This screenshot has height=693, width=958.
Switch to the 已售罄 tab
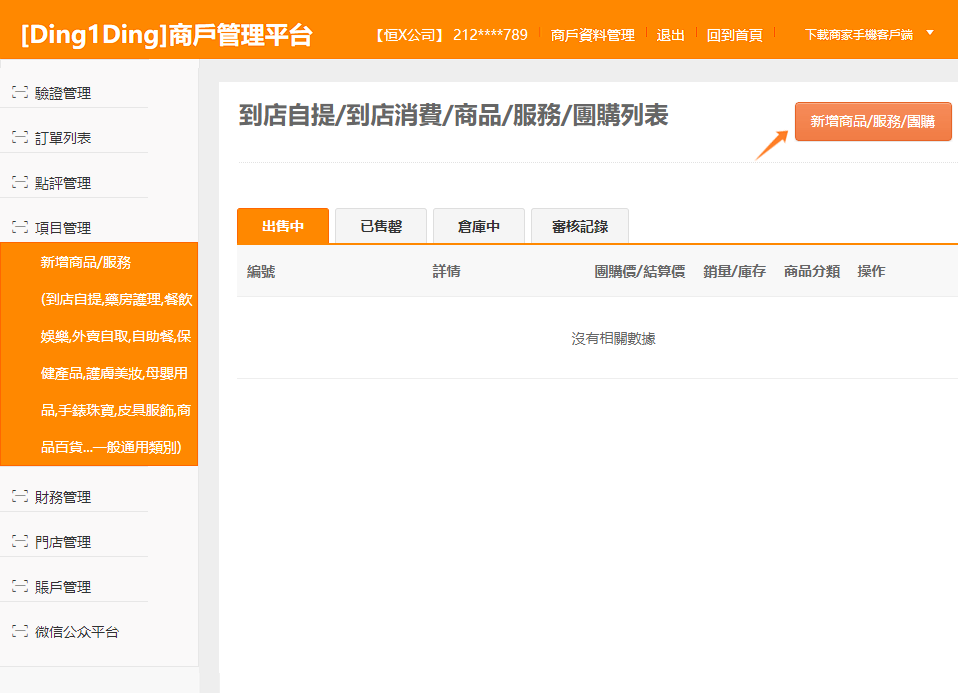(x=381, y=226)
